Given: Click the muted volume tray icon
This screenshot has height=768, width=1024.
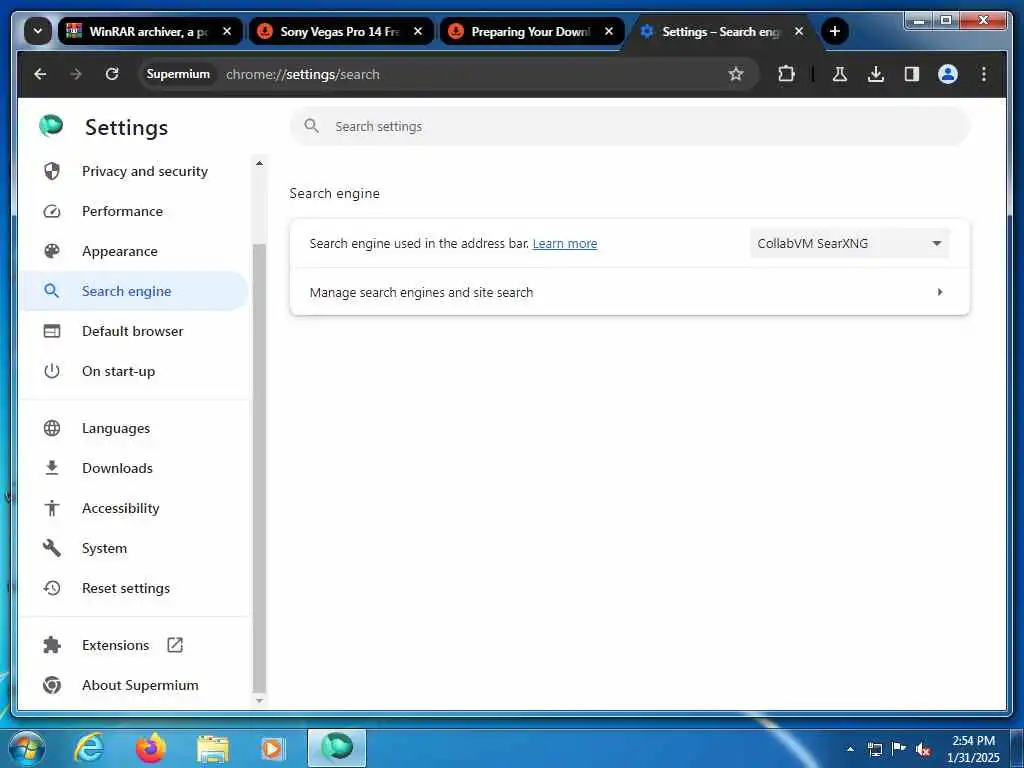Looking at the screenshot, I should click(x=923, y=749).
